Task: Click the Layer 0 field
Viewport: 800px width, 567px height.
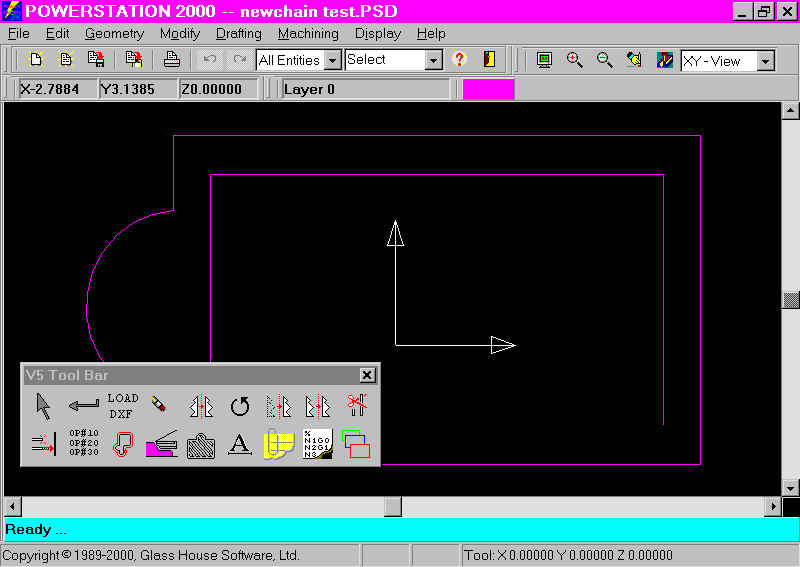Action: (364, 89)
